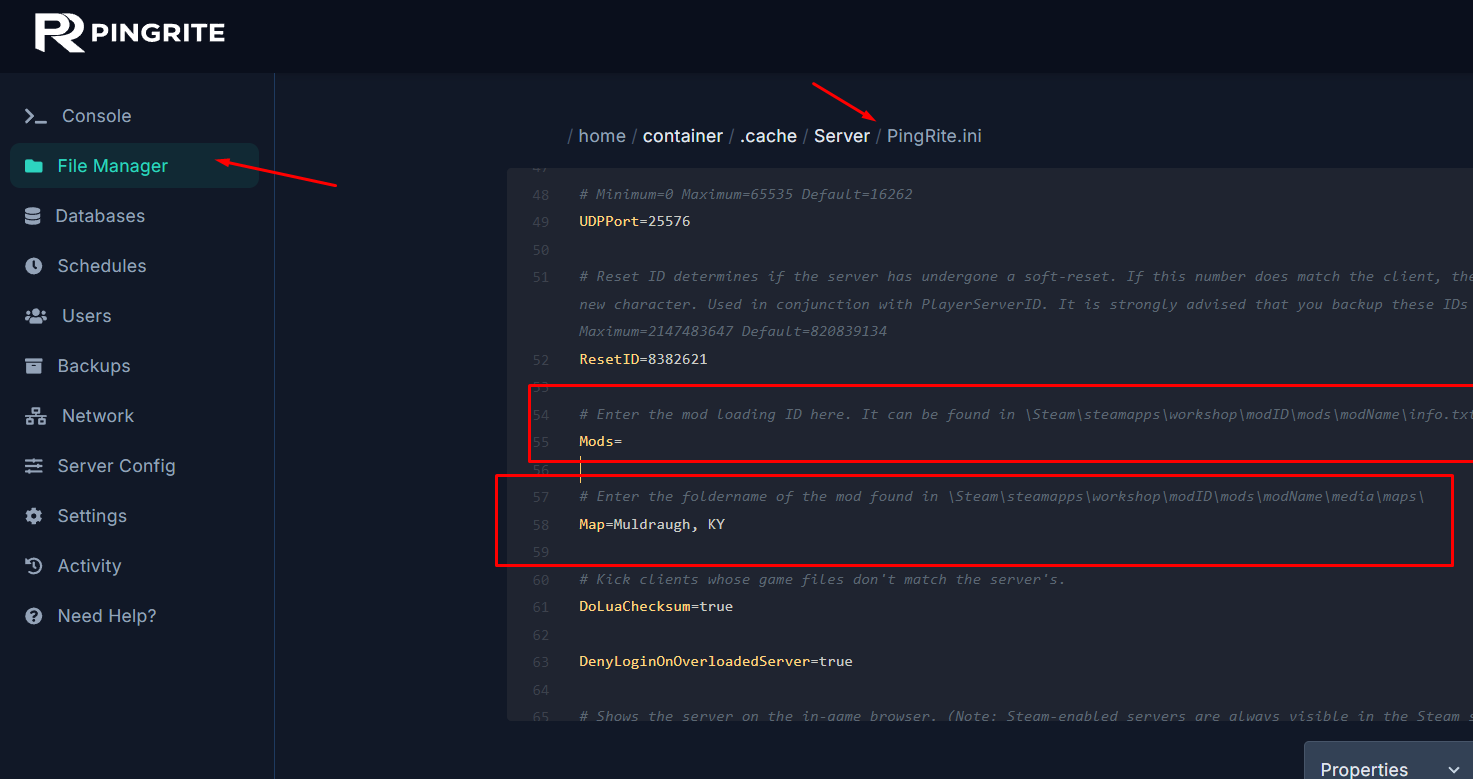The width and height of the screenshot is (1473, 779).
Task: Click the Schedules clock icon
Action: pos(34,266)
